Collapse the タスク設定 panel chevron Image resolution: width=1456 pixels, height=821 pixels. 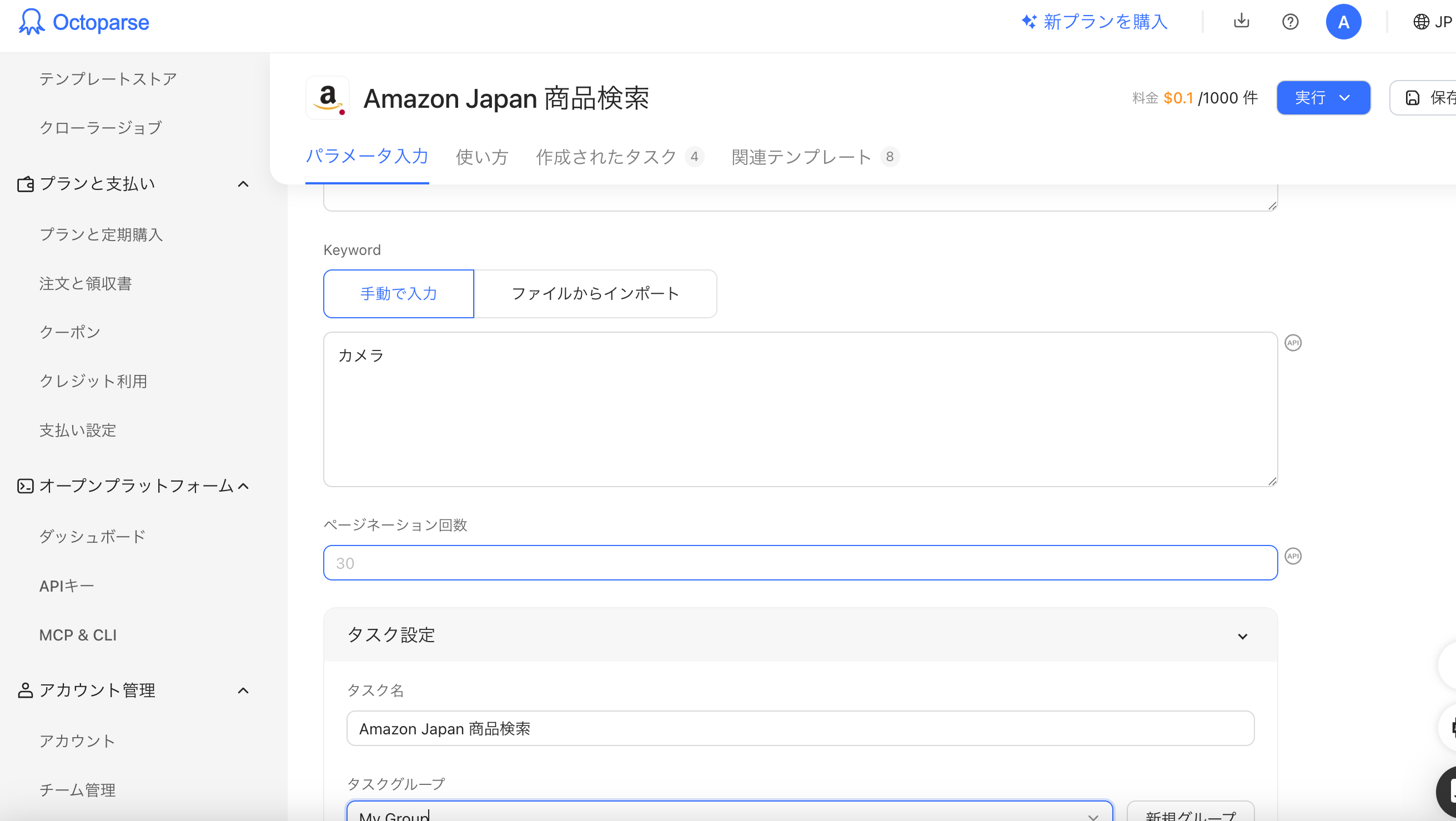tap(1242, 636)
